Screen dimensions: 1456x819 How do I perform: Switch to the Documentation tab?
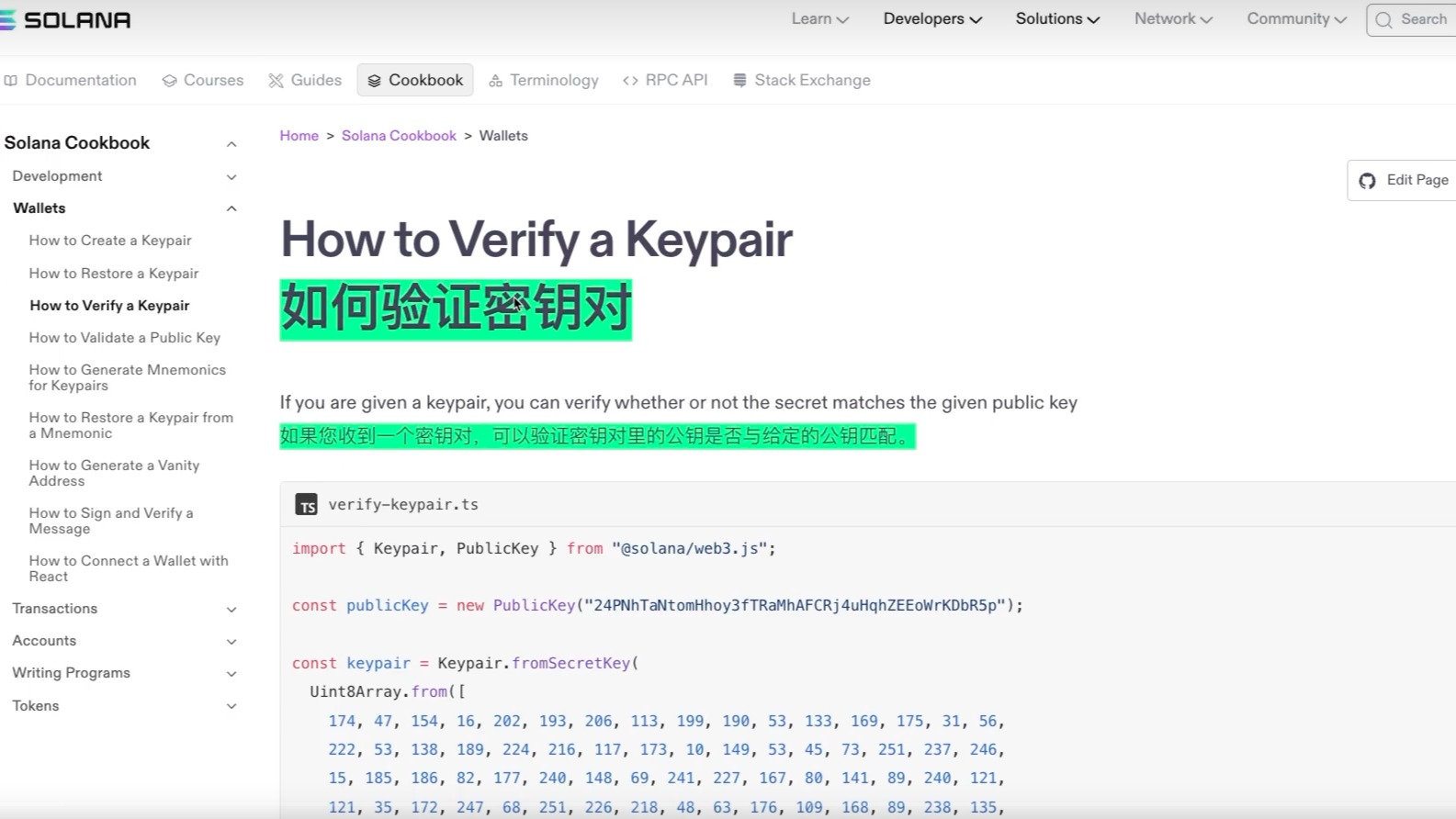point(71,81)
